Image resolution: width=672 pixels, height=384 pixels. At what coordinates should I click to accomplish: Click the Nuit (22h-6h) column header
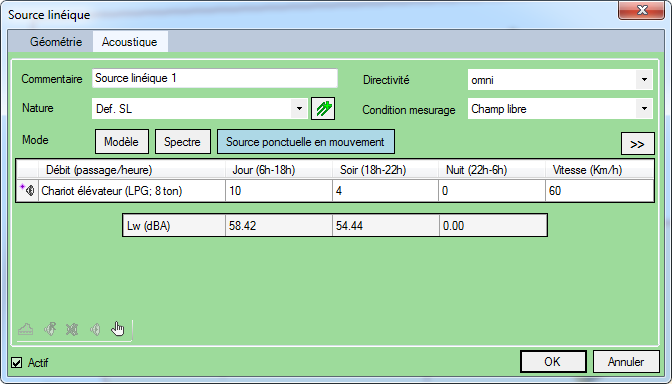click(x=492, y=170)
